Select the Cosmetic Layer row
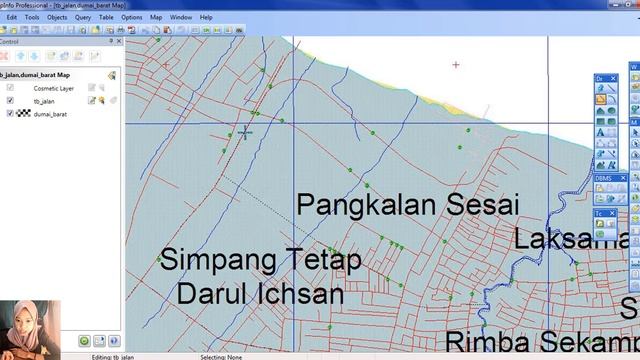This screenshot has height=360, width=640. (60, 88)
